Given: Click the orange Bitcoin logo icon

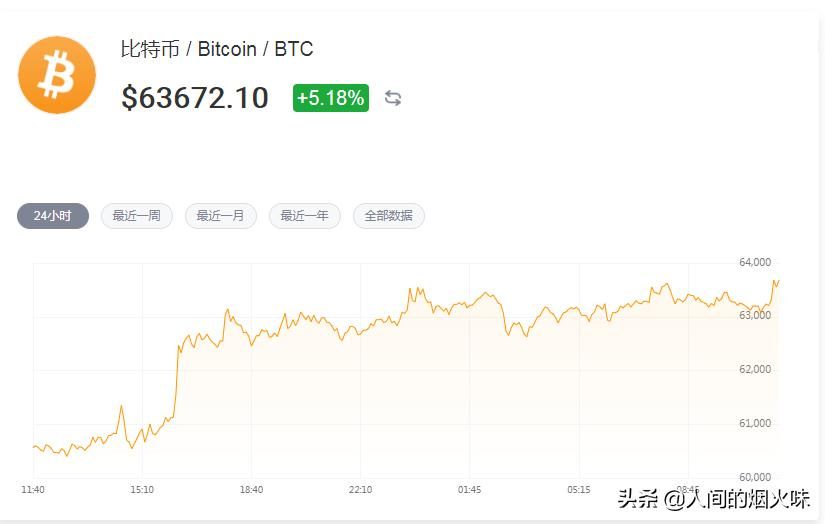Looking at the screenshot, I should click(57, 75).
